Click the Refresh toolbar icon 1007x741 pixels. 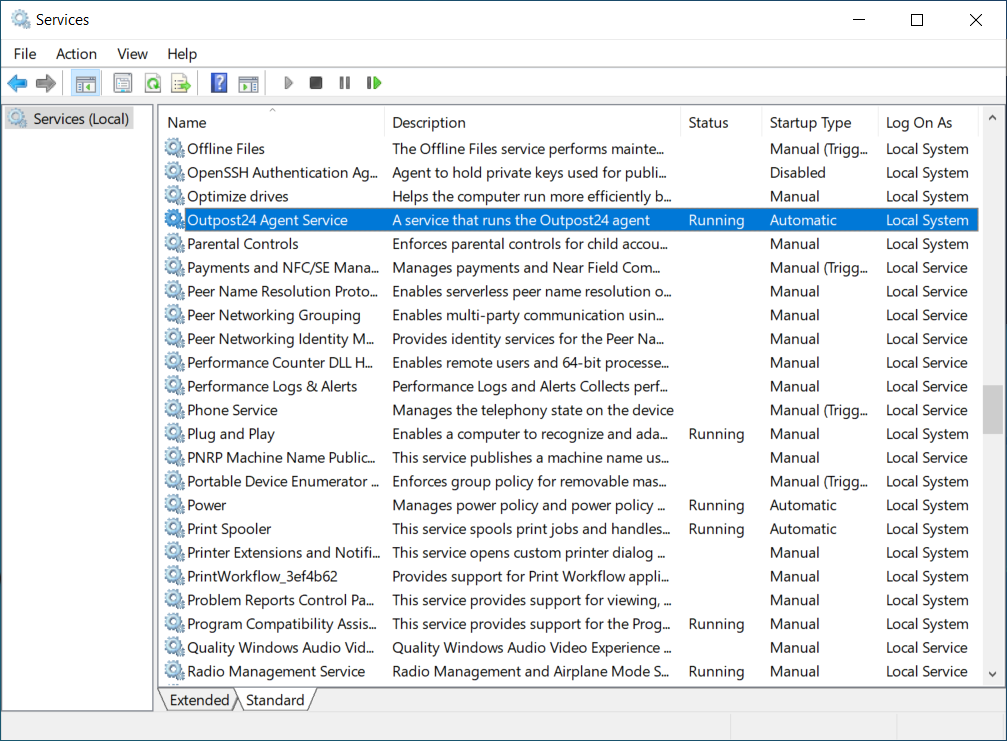(152, 83)
